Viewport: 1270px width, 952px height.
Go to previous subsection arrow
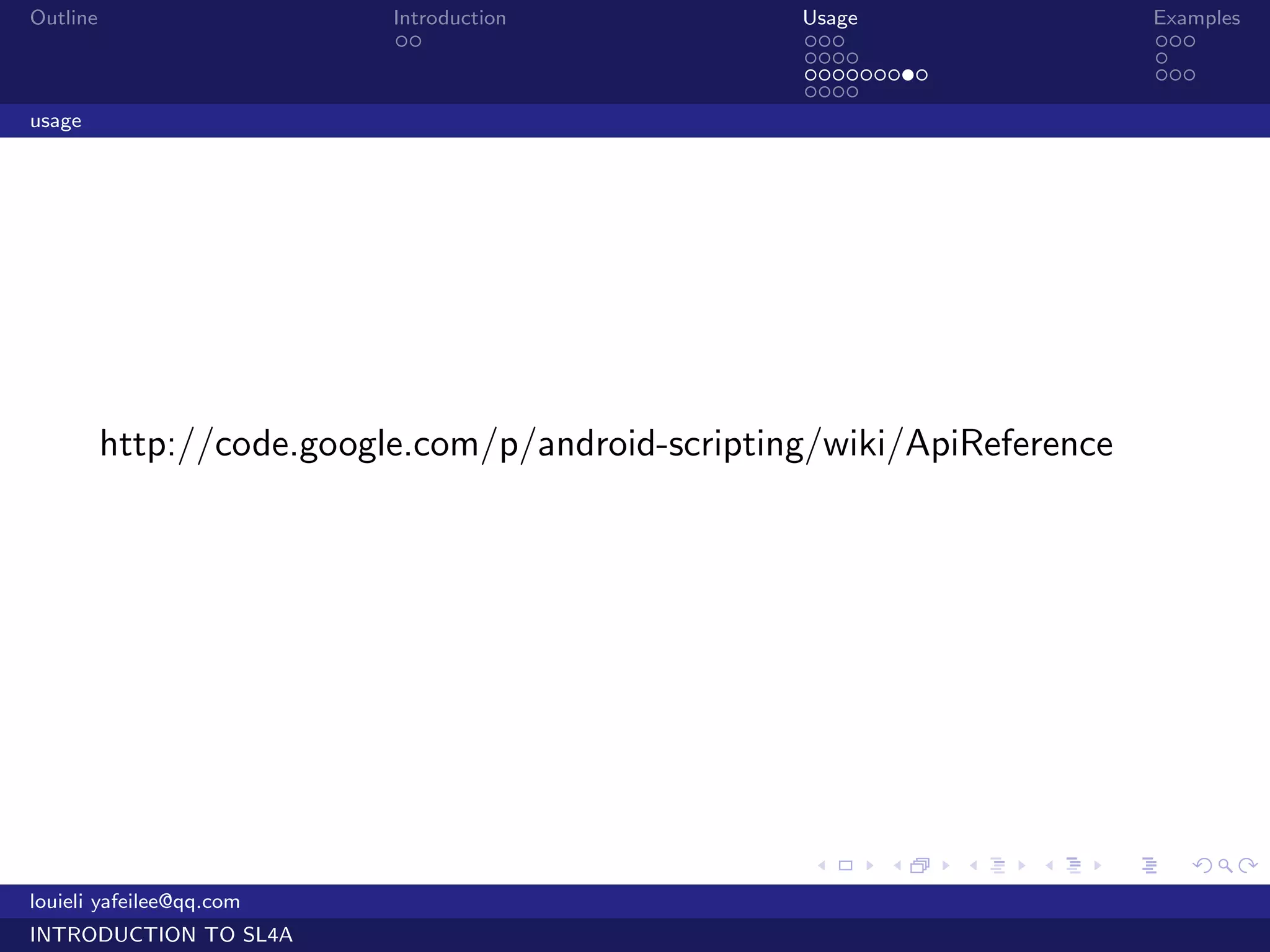tap(974, 865)
